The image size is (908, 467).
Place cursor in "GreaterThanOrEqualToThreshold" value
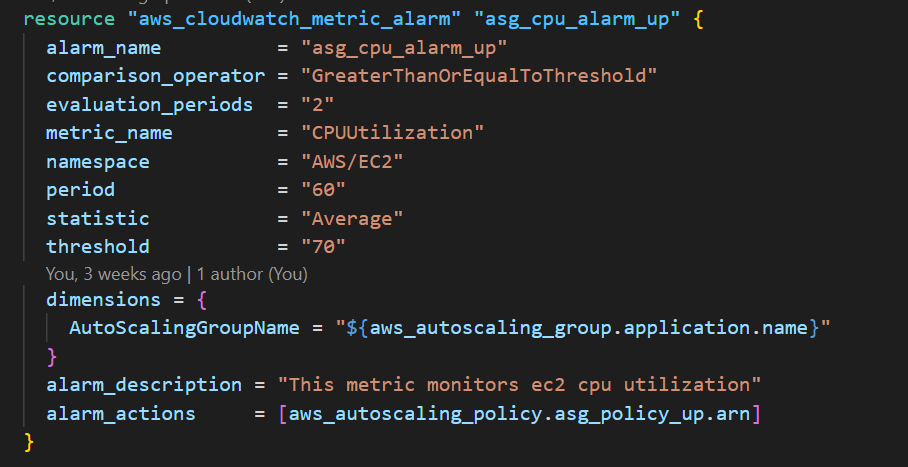coord(479,76)
